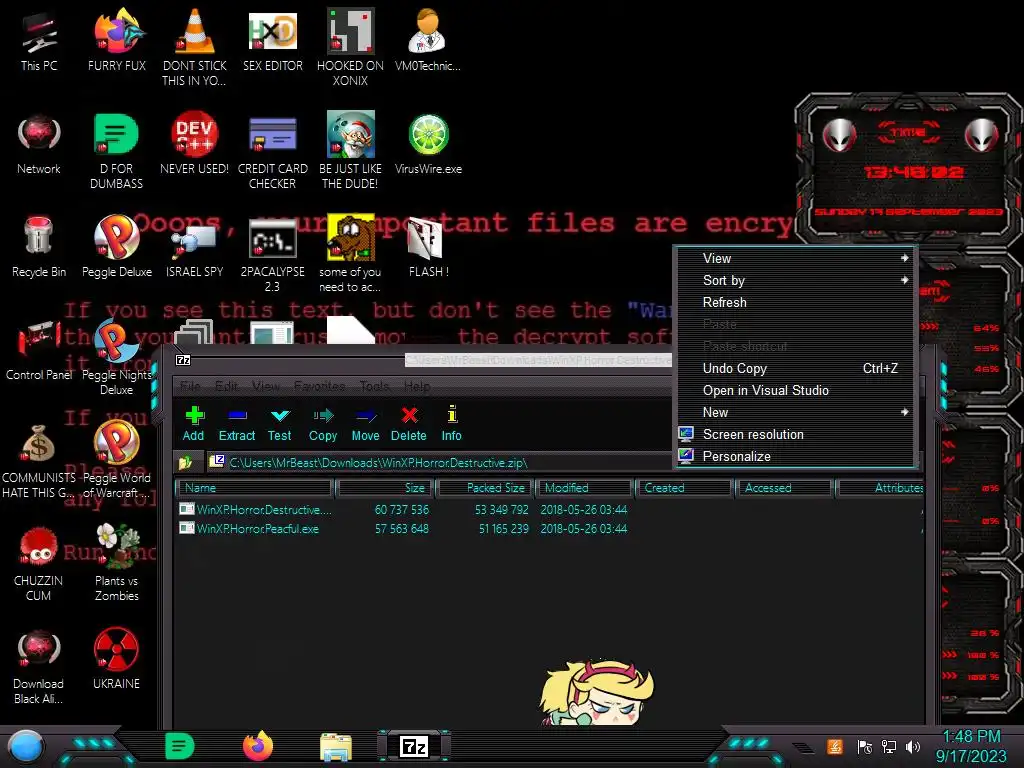Open the 7-Zip Edit menu

[x=226, y=386]
